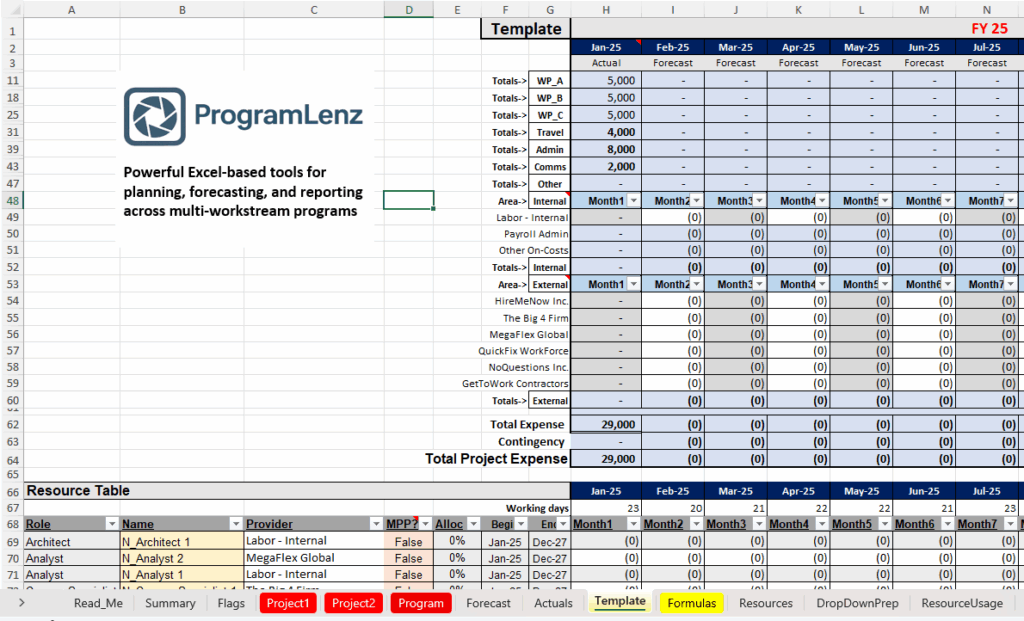This screenshot has width=1024, height=621.
Task: Expand the Provider column filter arrow
Action: pos(375,524)
